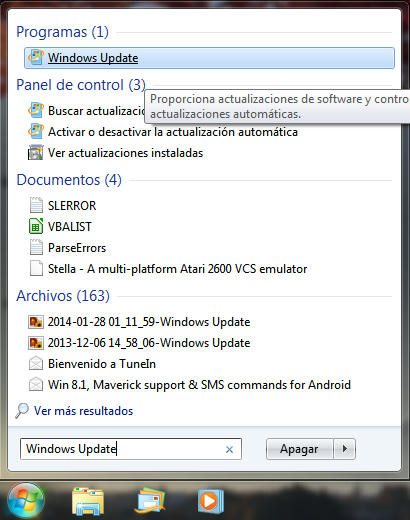The height and width of the screenshot is (520, 410).
Task: Open the SLERROR document
Action: click(x=72, y=205)
